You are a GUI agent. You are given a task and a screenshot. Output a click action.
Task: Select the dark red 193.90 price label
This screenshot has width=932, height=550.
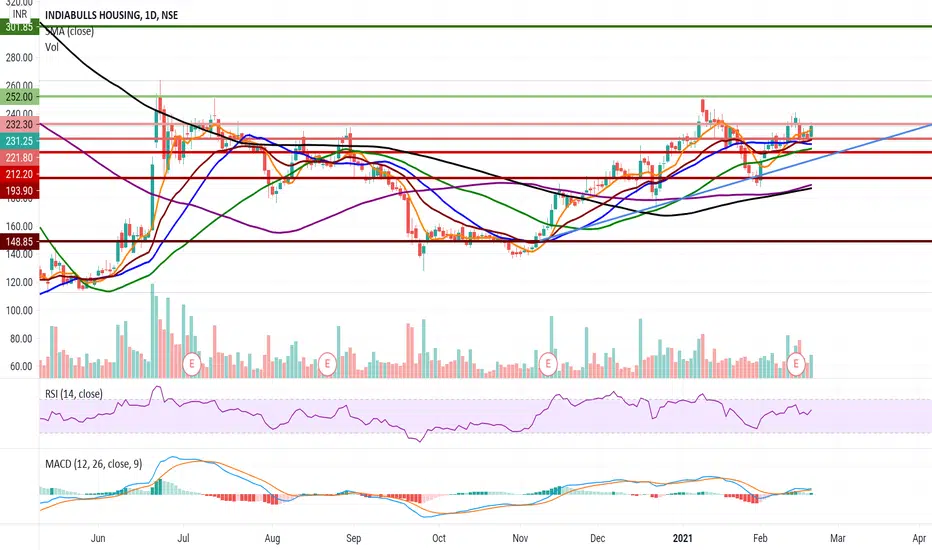[x=19, y=191]
